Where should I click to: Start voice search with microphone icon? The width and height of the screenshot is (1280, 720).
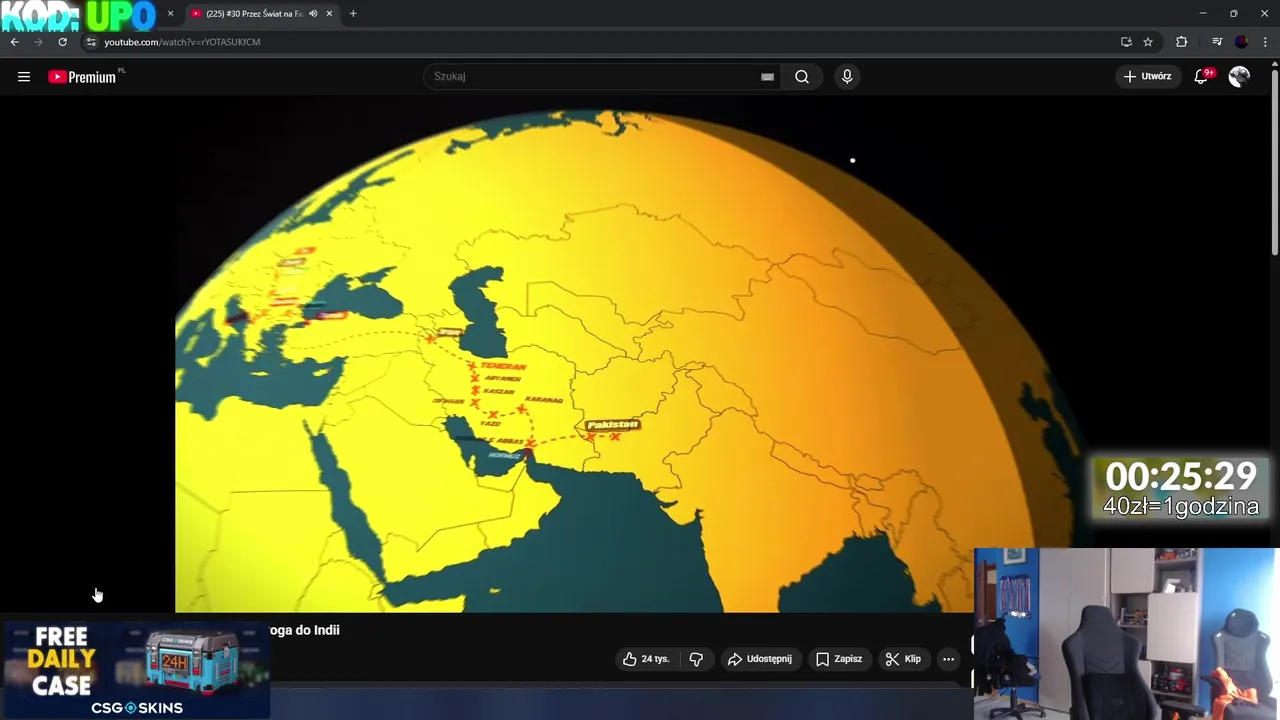[x=847, y=77]
